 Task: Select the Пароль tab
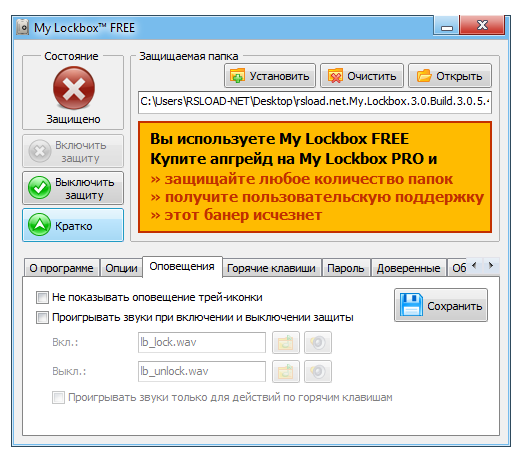[346, 268]
